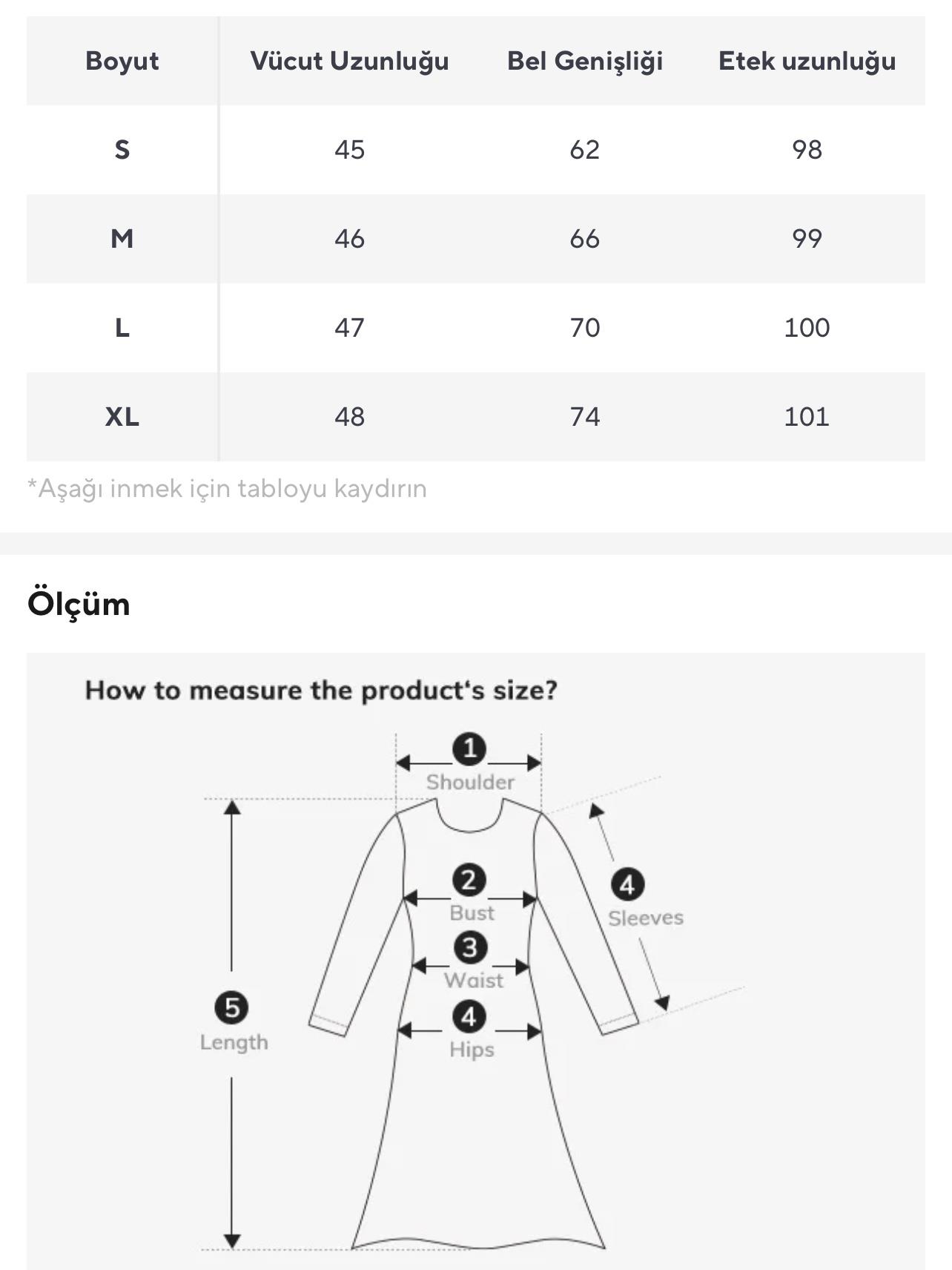
Task: Click the number 4 marker above Hips
Action: point(469,1016)
